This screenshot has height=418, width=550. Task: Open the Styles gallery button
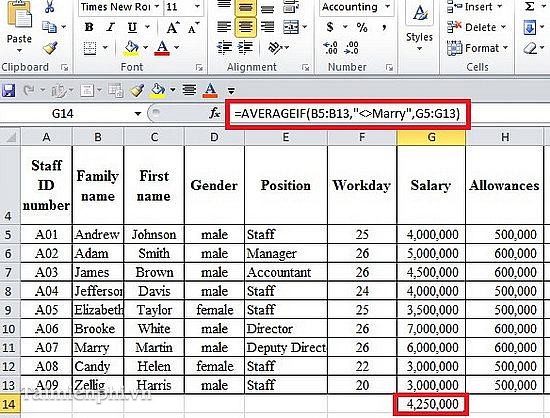point(419,27)
